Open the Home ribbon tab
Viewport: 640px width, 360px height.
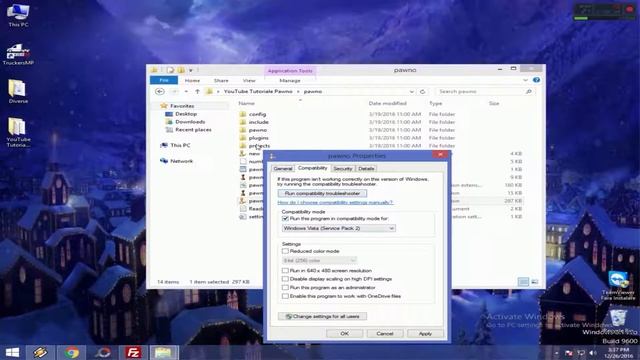point(192,81)
